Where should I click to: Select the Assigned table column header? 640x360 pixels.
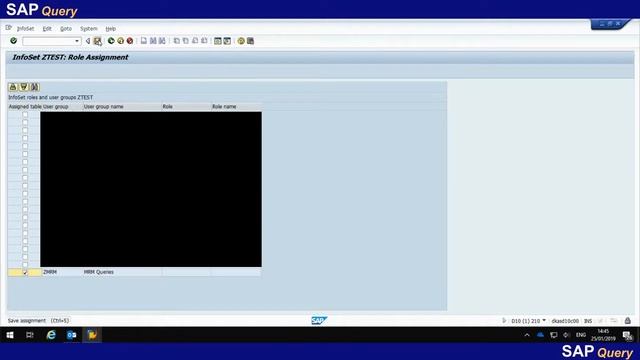point(24,107)
